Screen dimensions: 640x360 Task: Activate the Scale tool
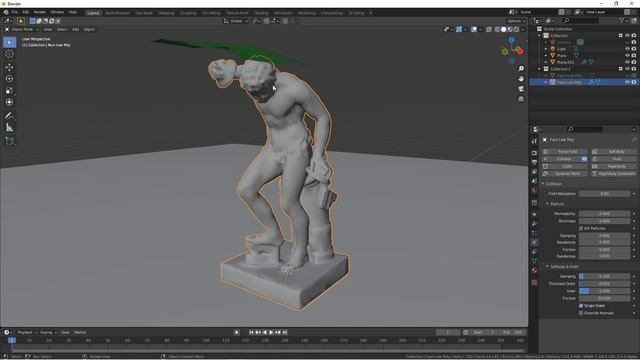pyautogui.click(x=9, y=91)
